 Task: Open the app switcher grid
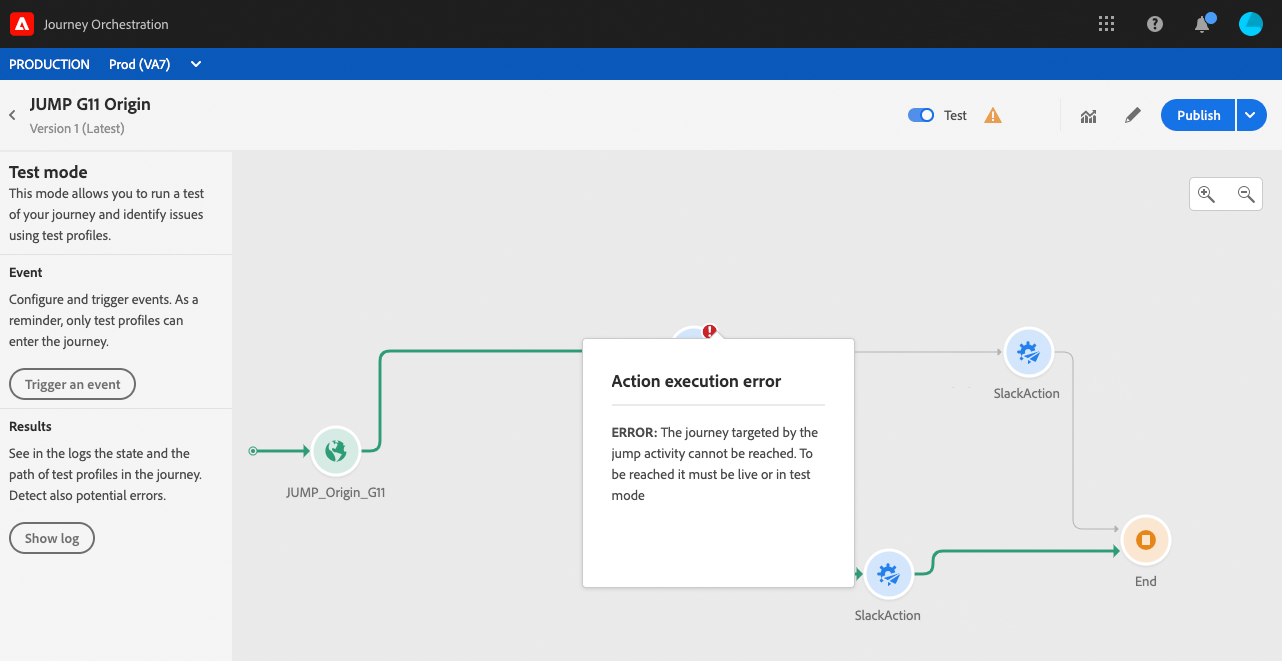[1106, 24]
